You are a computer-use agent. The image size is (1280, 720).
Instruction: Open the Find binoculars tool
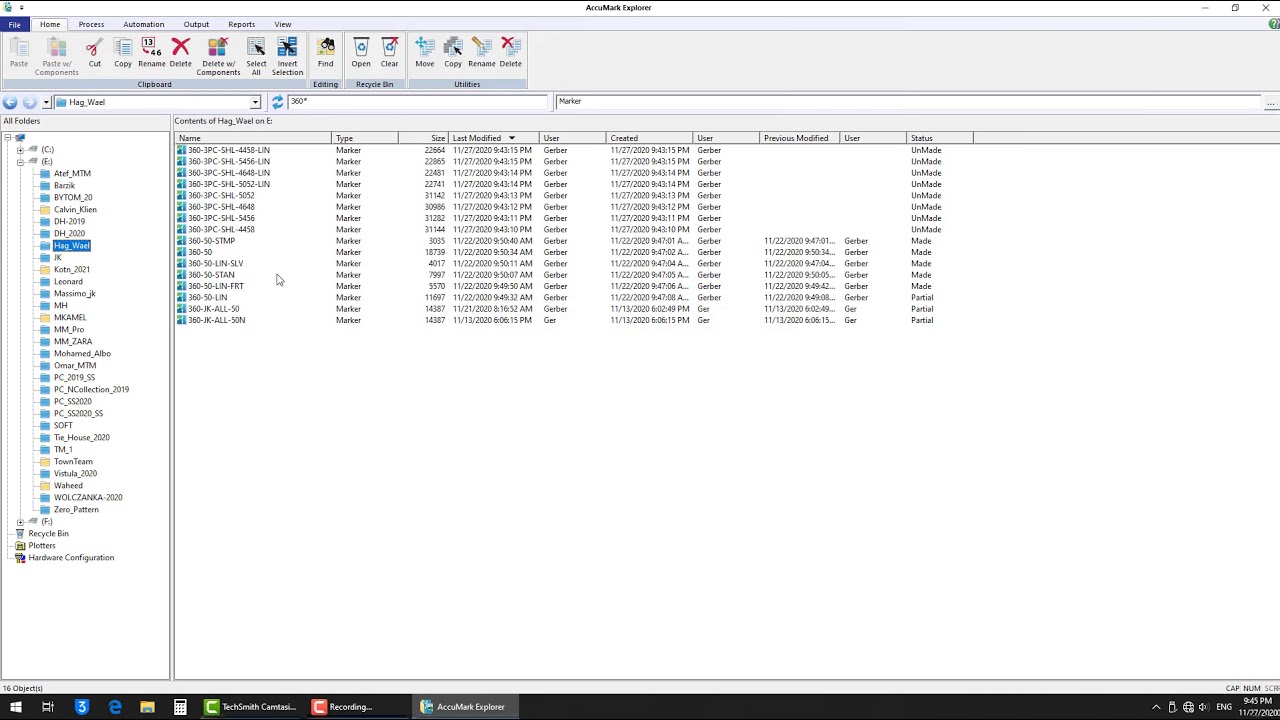point(326,53)
